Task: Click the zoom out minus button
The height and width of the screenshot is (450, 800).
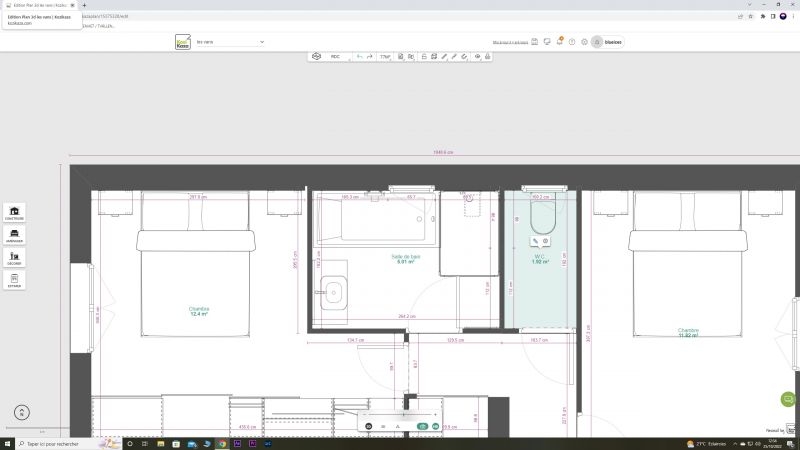Action: pyautogui.click(x=364, y=414)
